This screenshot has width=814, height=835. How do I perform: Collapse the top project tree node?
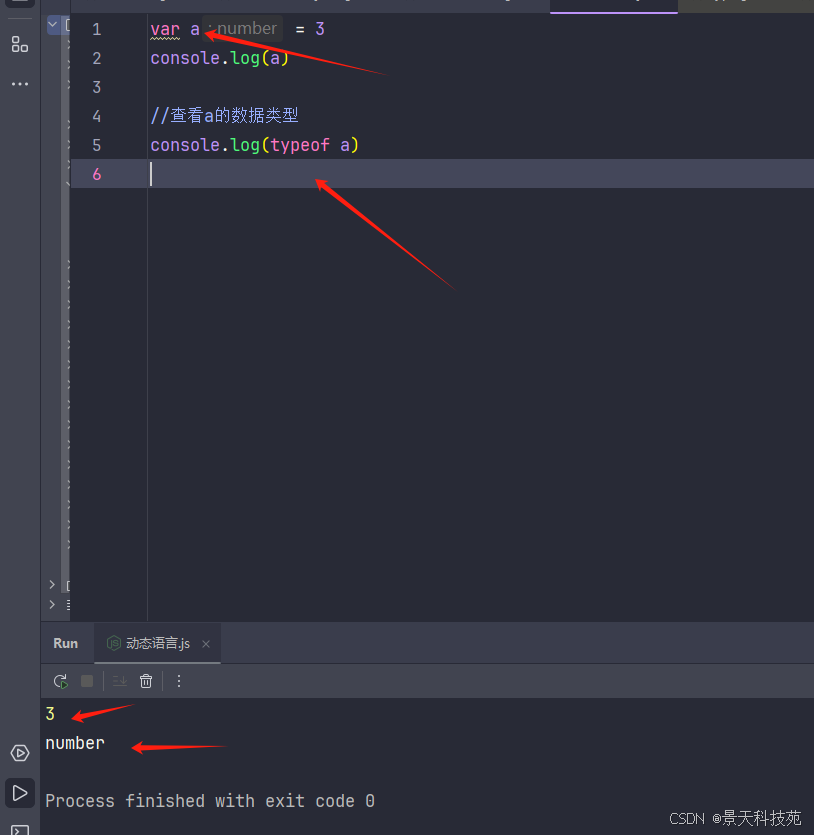click(53, 24)
